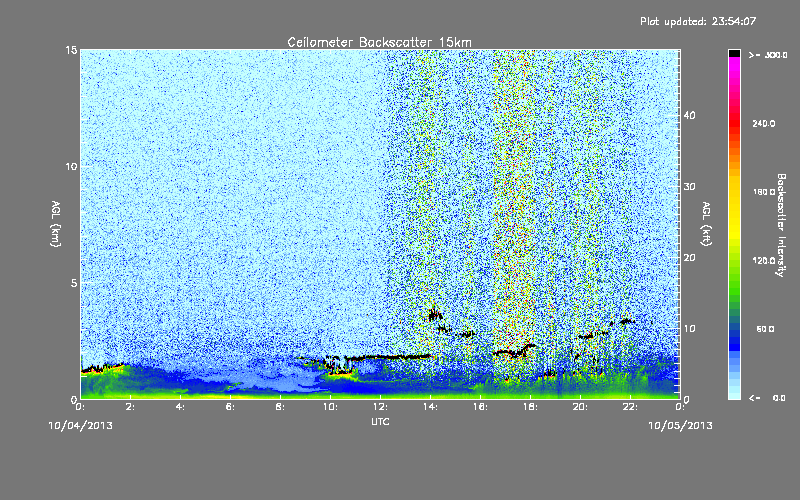Viewport: 800px width, 500px height.
Task: Click the 30 kft tick on the right axis
Action: [x=689, y=186]
